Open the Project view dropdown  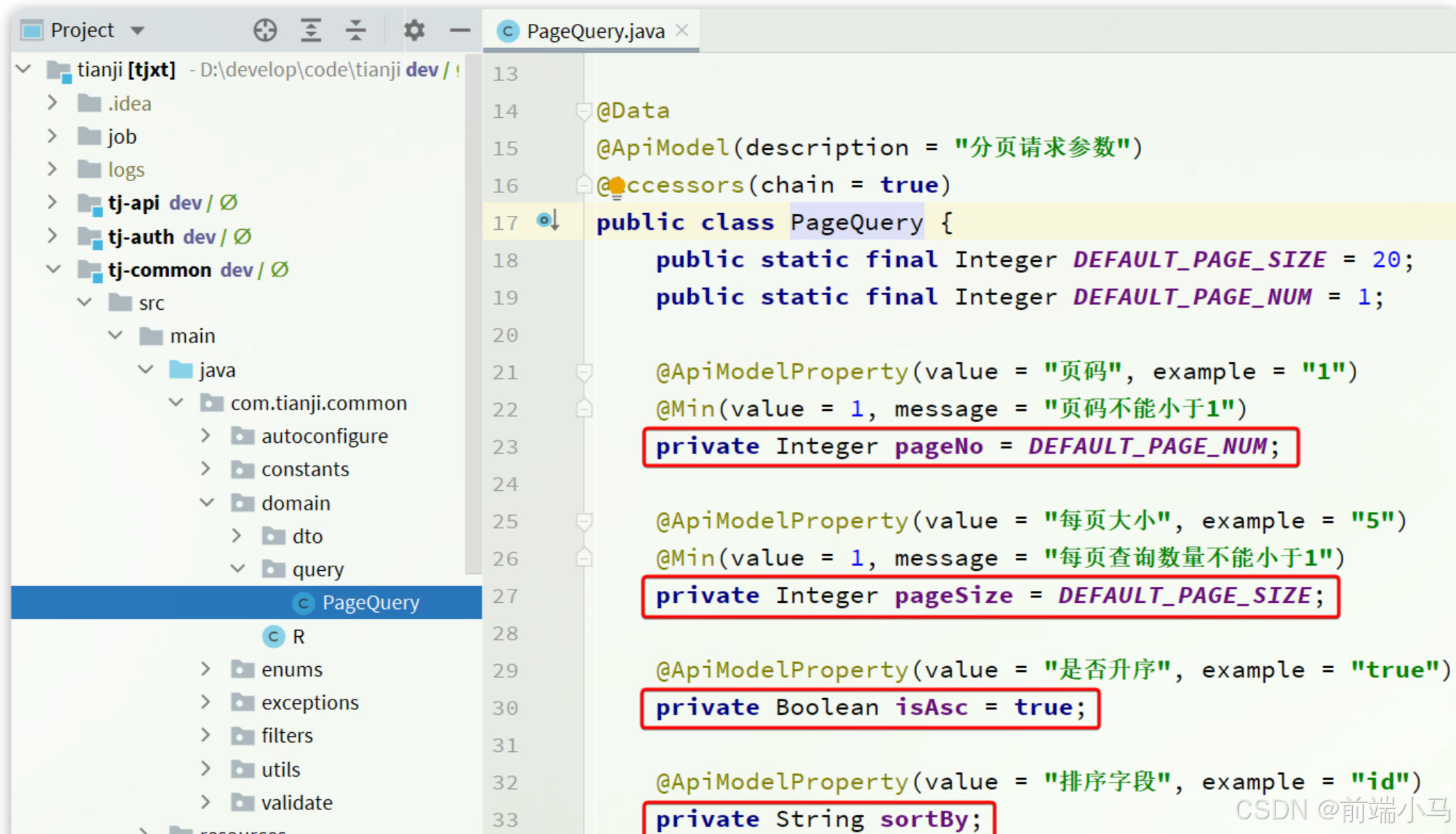pos(138,30)
